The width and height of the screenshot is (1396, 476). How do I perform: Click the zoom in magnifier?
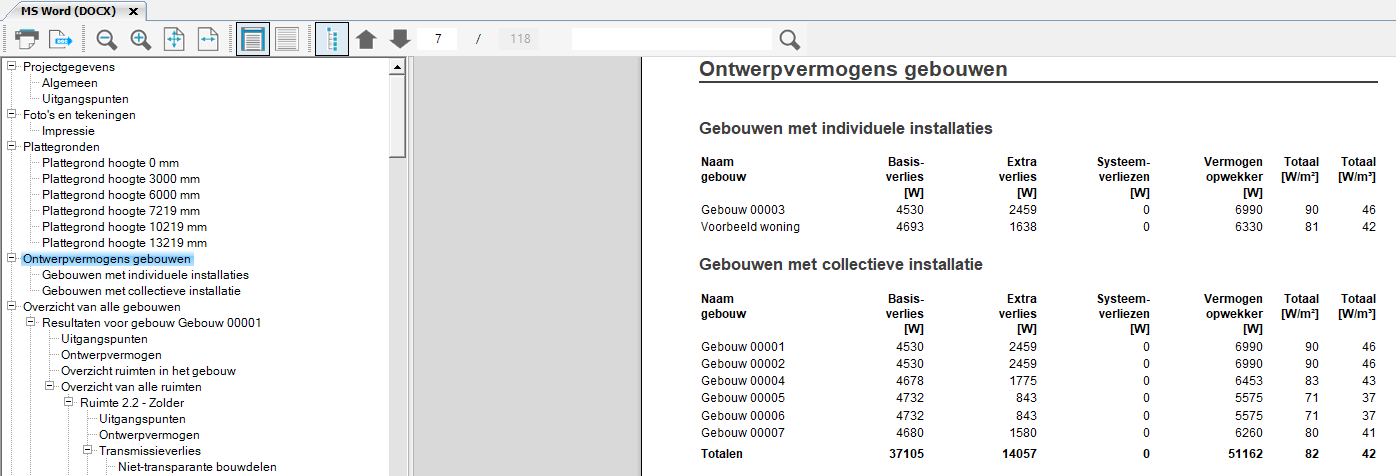tap(140, 40)
